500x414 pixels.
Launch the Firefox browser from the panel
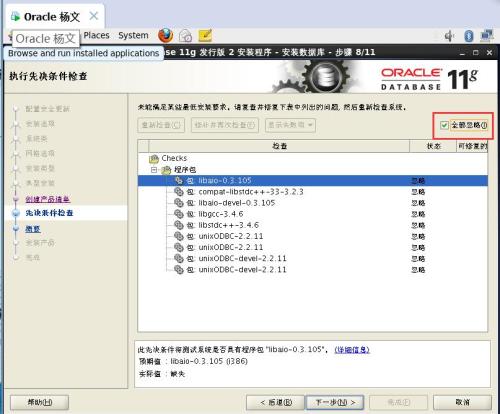click(166, 35)
